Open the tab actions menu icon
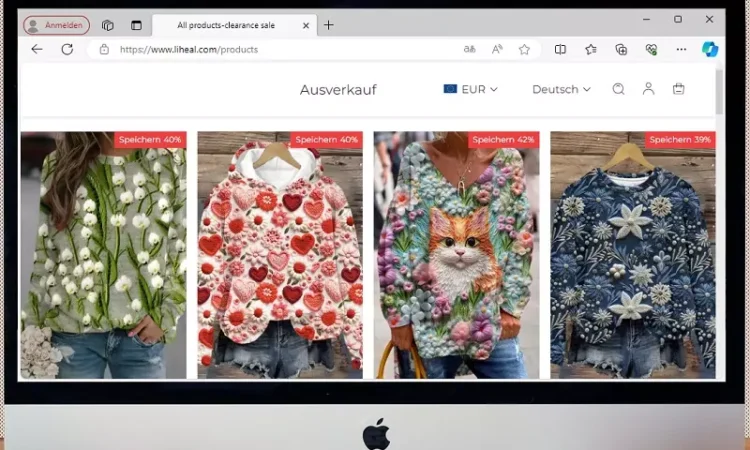Screen dimensions: 750x450 click(136, 25)
